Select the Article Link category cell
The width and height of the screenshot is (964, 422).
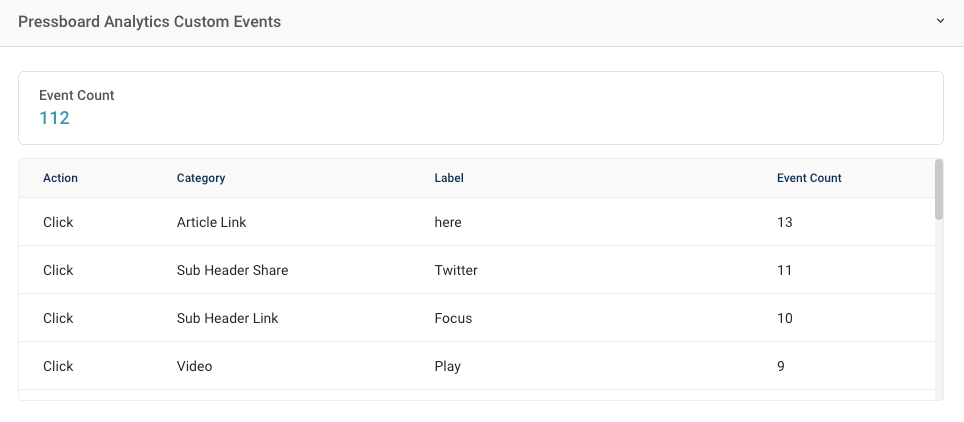click(211, 222)
